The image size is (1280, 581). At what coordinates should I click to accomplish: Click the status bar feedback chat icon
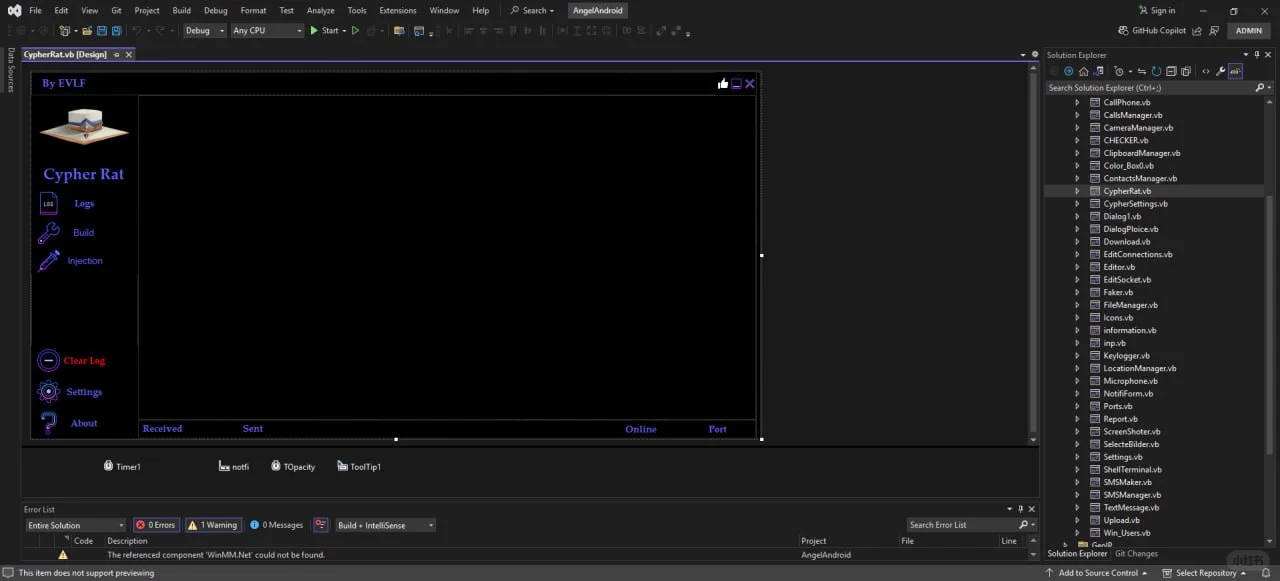pyautogui.click(x=9, y=573)
